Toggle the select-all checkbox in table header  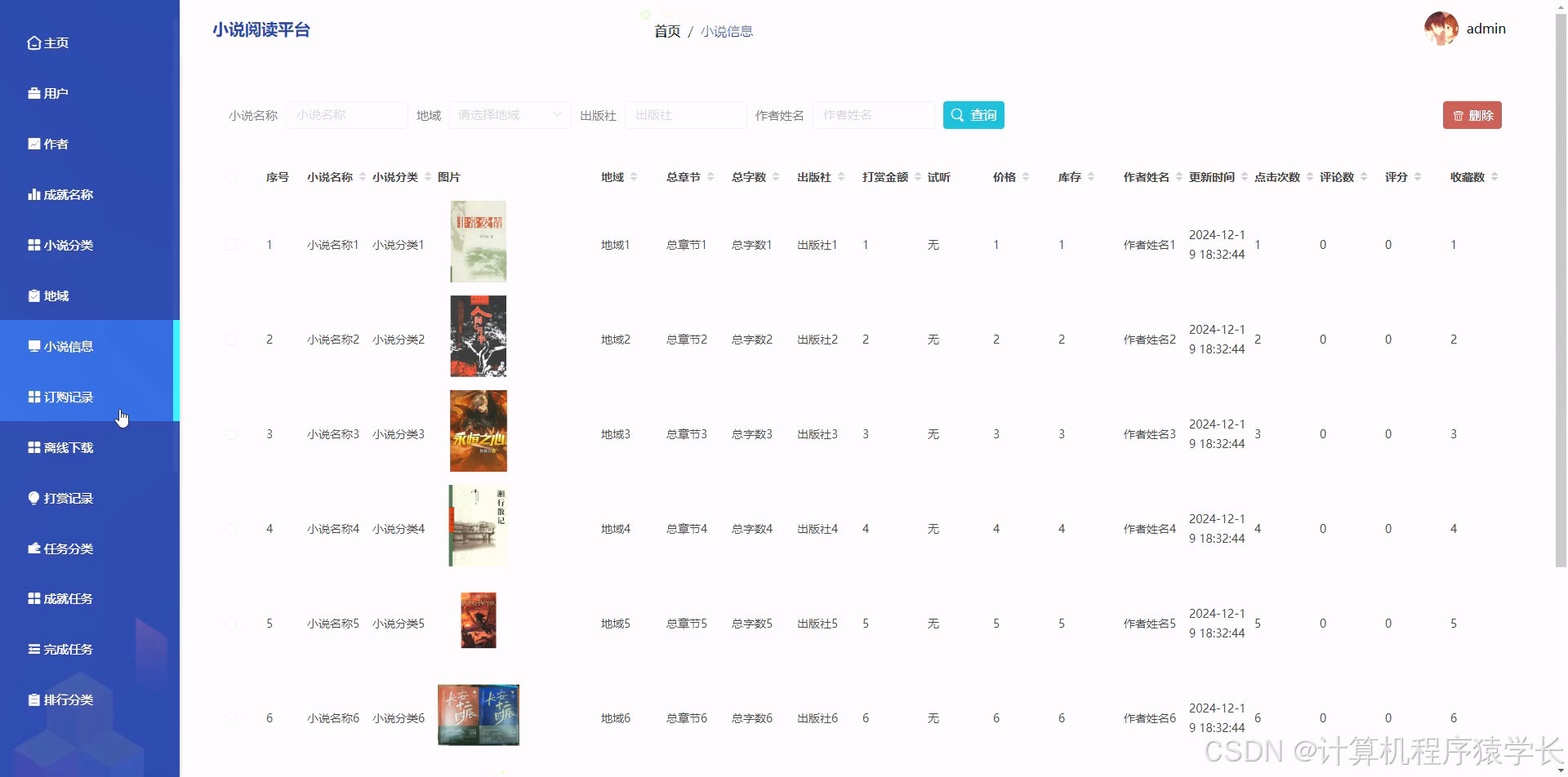click(231, 177)
